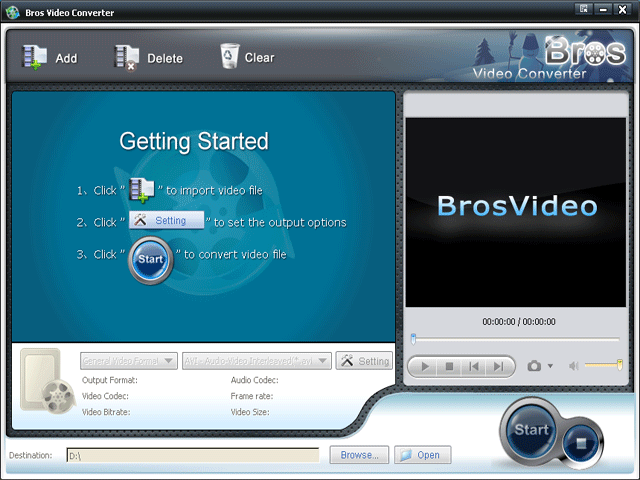Image resolution: width=640 pixels, height=480 pixels.
Task: Open the General Video Format dropdown
Action: coord(129,361)
